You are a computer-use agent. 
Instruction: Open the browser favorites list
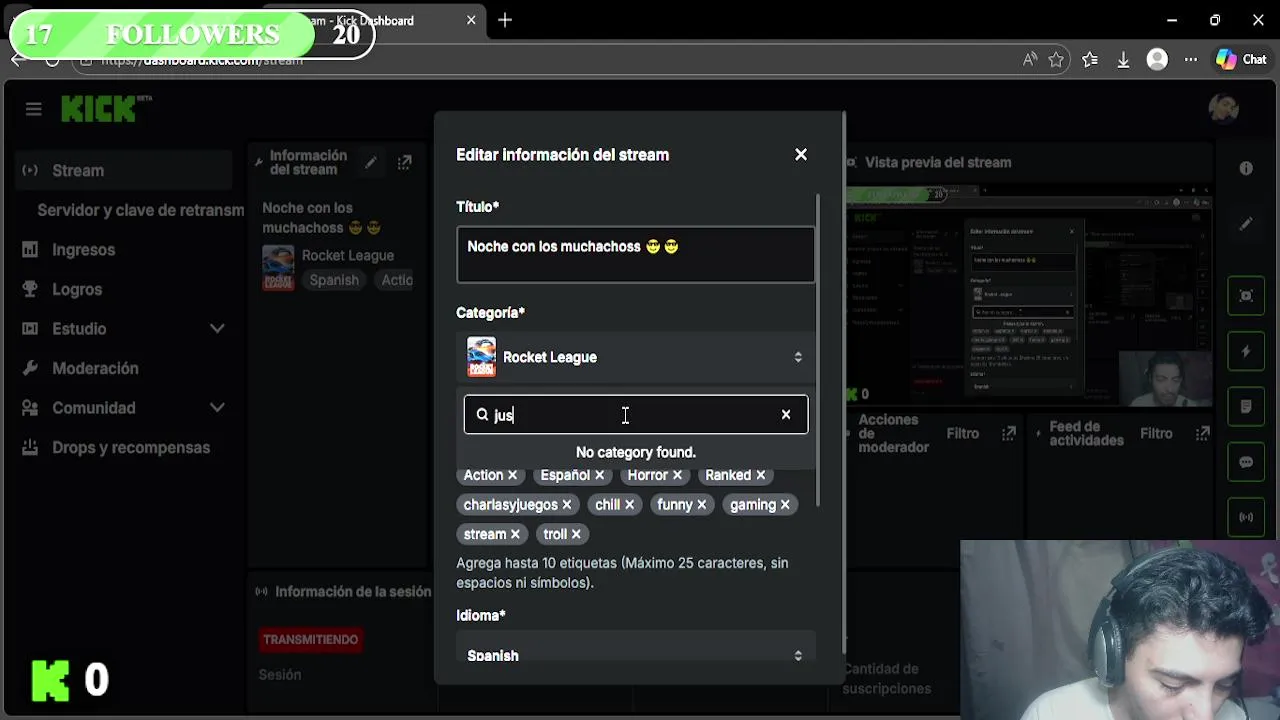point(1090,60)
